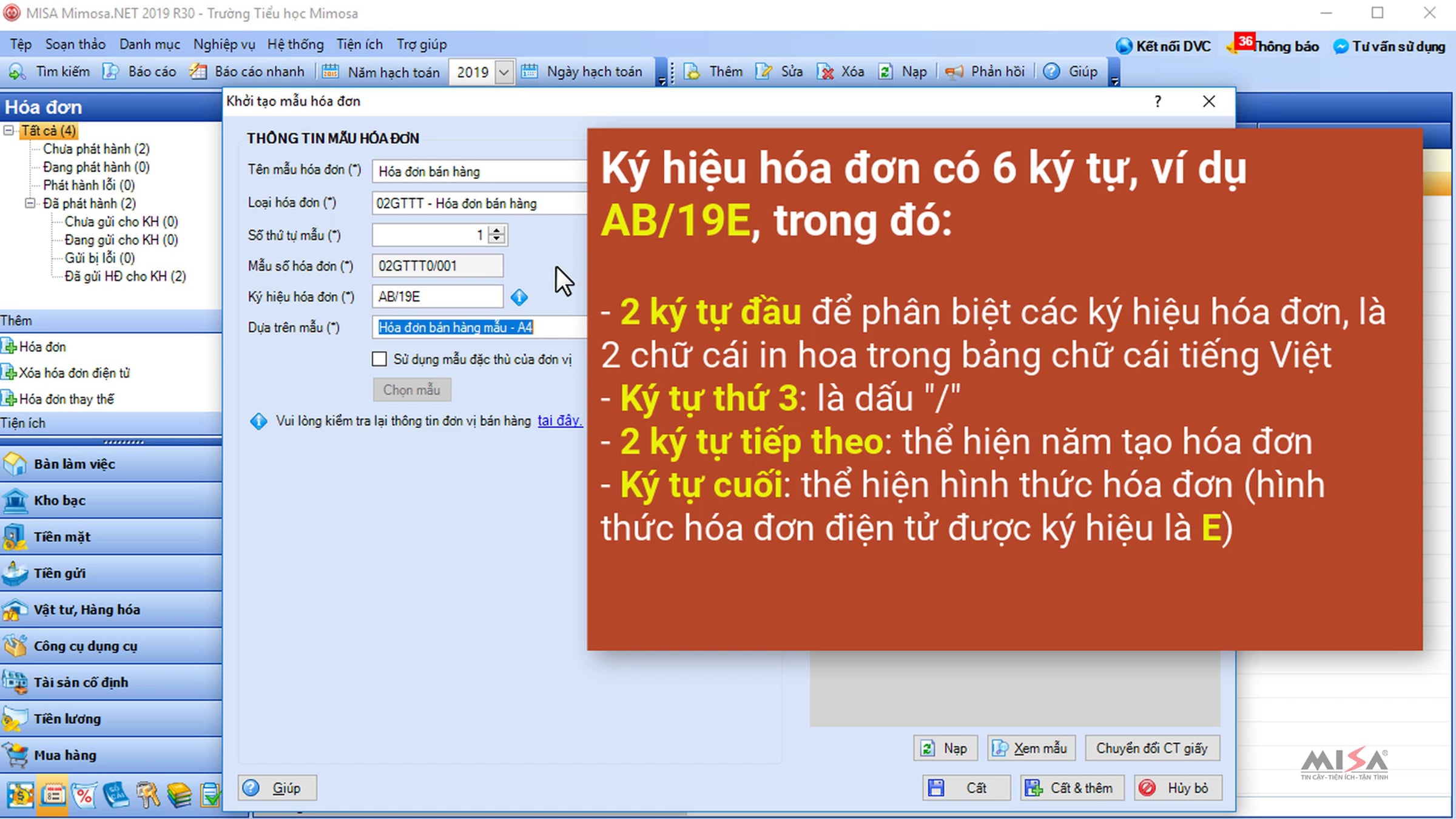The image size is (1456, 819).
Task: Click the Ngày hạch toán calendar icon
Action: [x=529, y=72]
